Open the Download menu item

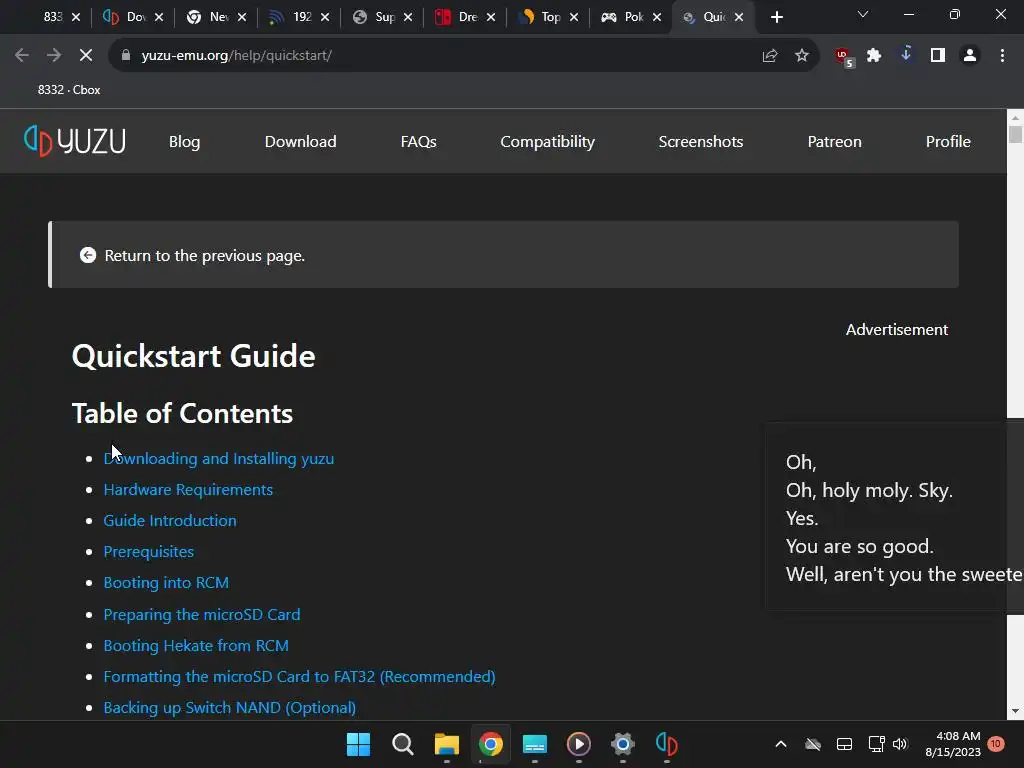pos(300,141)
